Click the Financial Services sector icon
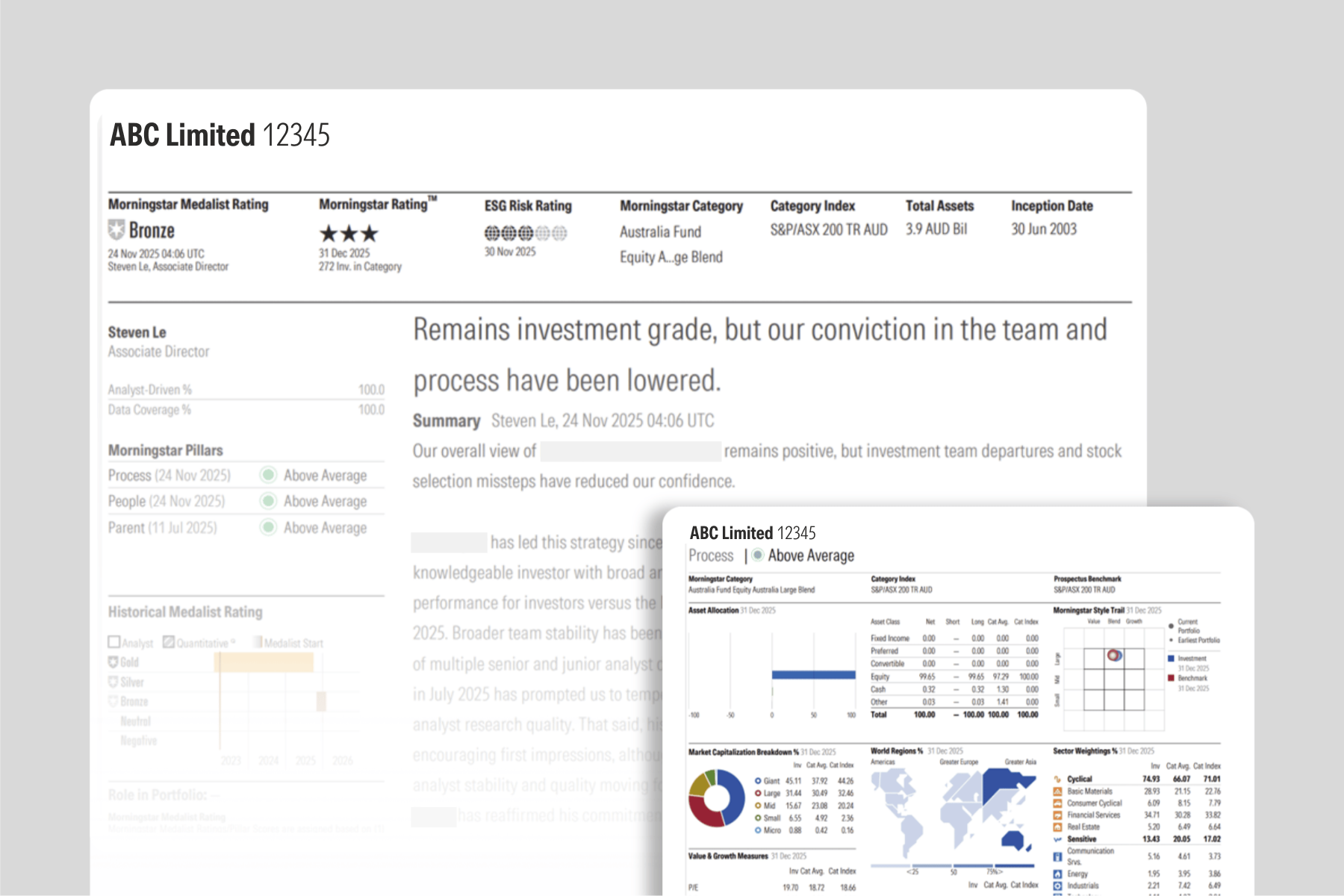Viewport: 1344px width, 896px height. point(1057,815)
